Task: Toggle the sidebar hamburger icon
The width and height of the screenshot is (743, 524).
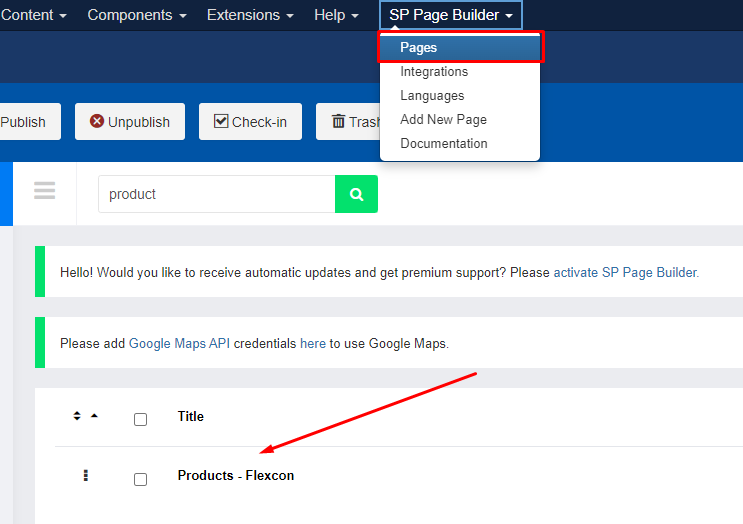Action: tap(45, 190)
